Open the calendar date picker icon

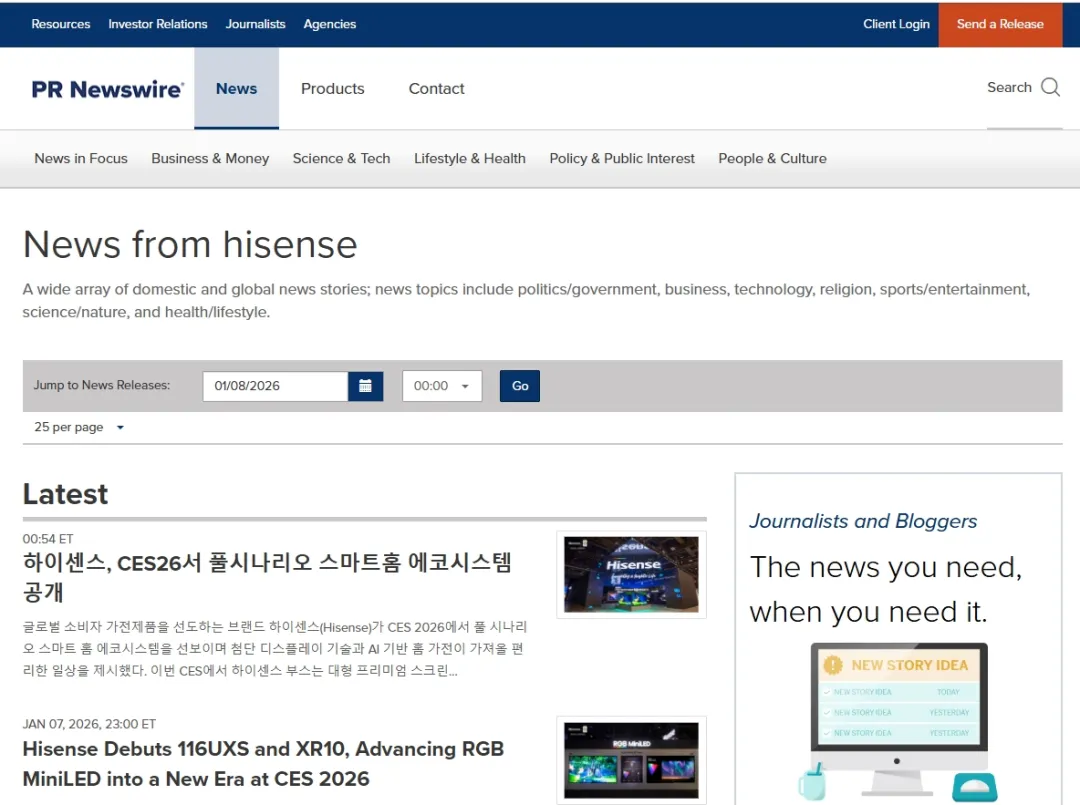pos(366,386)
